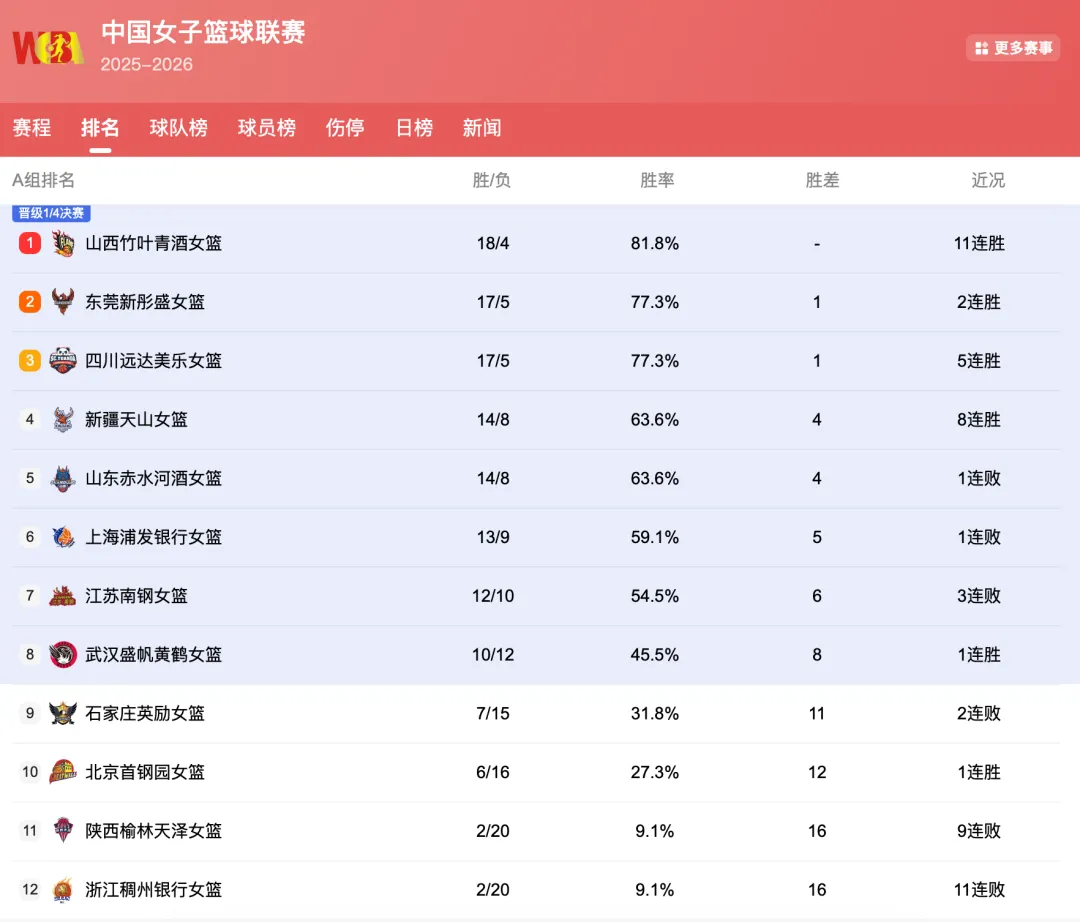
Task: Click the 中国女子篮球联赛 title
Action: point(203,32)
